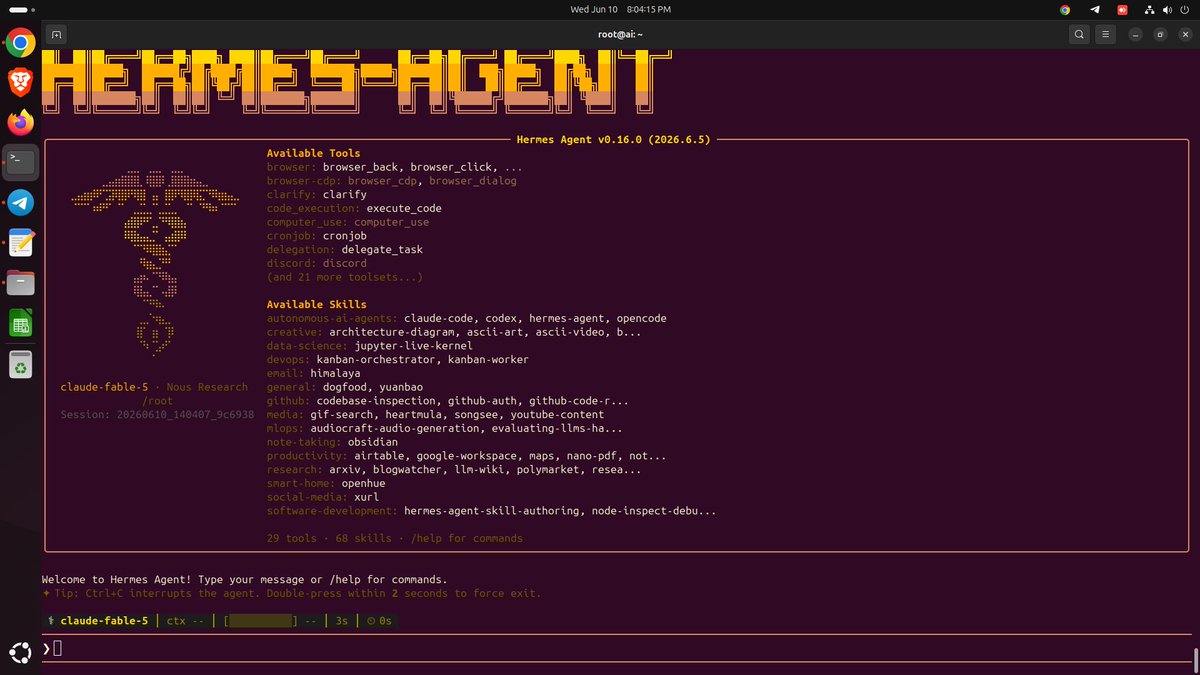Click the 'hermes-agent-skill-authoring' skill name
Image resolution: width=1200 pixels, height=675 pixels.
[491, 510]
